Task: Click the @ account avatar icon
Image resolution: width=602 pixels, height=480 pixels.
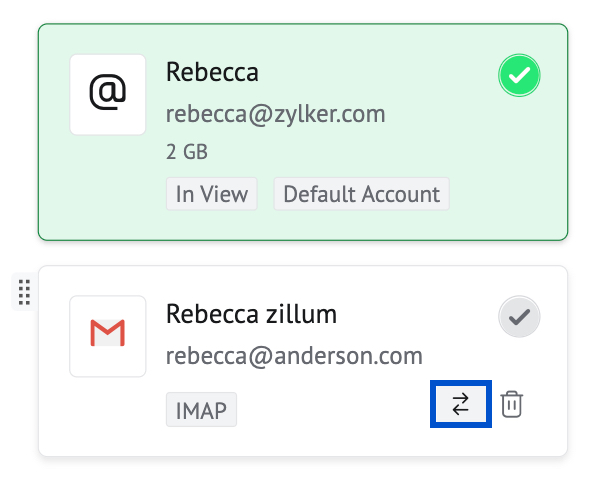Action: (108, 94)
